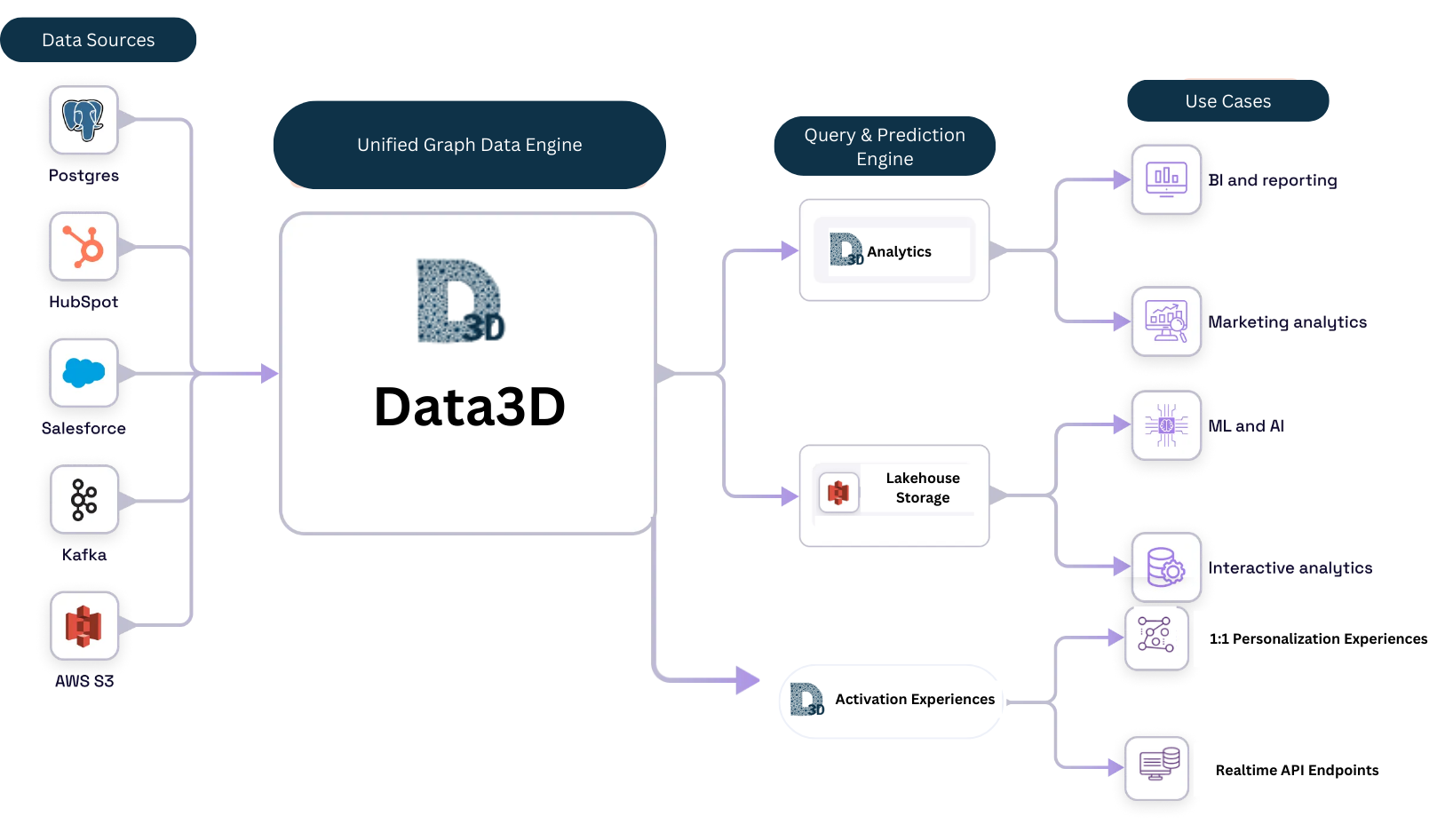Image resolution: width=1445 pixels, height=840 pixels.
Task: Select the ML and AI chip icon
Action: point(1165,425)
